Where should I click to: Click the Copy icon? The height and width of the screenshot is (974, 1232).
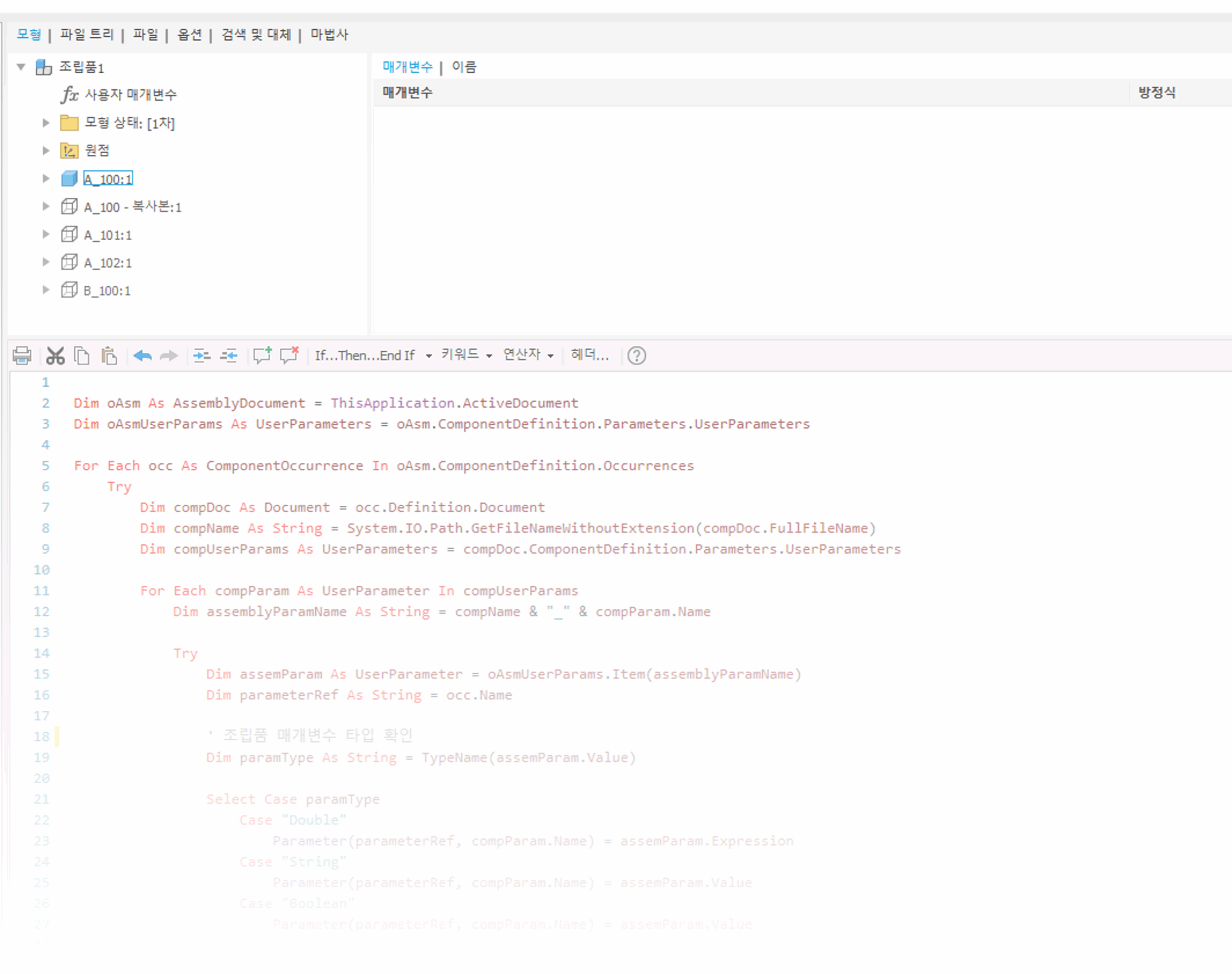tap(82, 355)
